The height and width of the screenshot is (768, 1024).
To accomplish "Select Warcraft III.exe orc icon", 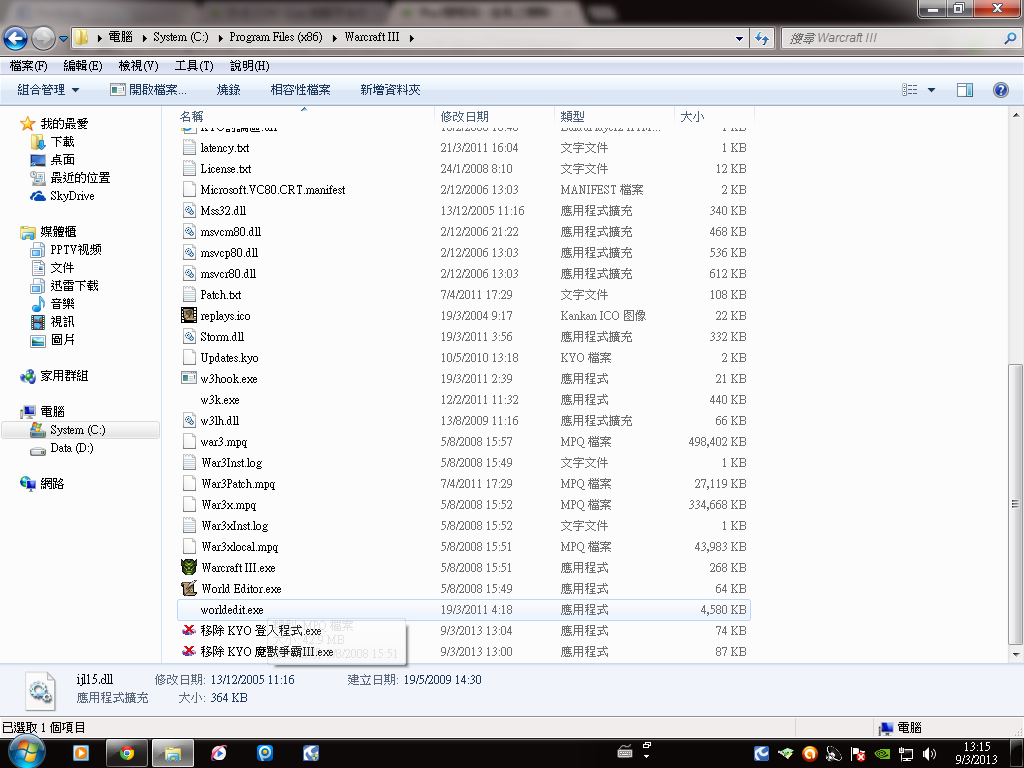I will (x=189, y=568).
